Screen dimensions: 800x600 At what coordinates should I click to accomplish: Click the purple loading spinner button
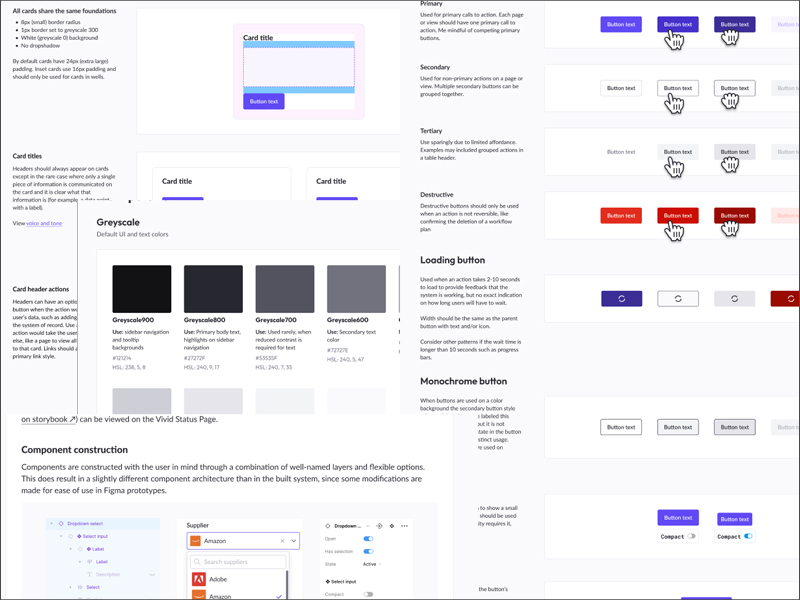point(621,299)
